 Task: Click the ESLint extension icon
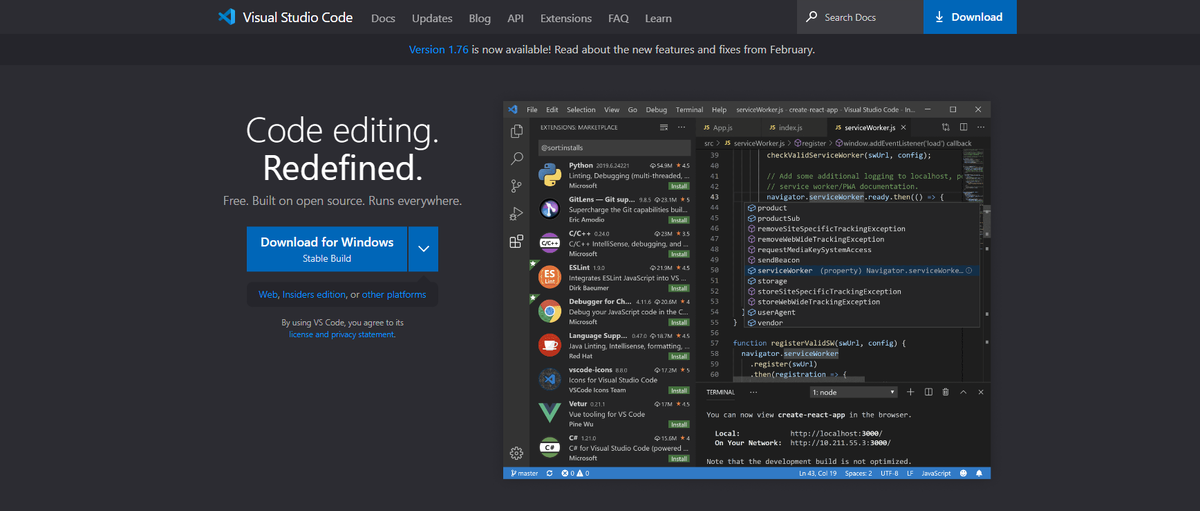coord(549,277)
